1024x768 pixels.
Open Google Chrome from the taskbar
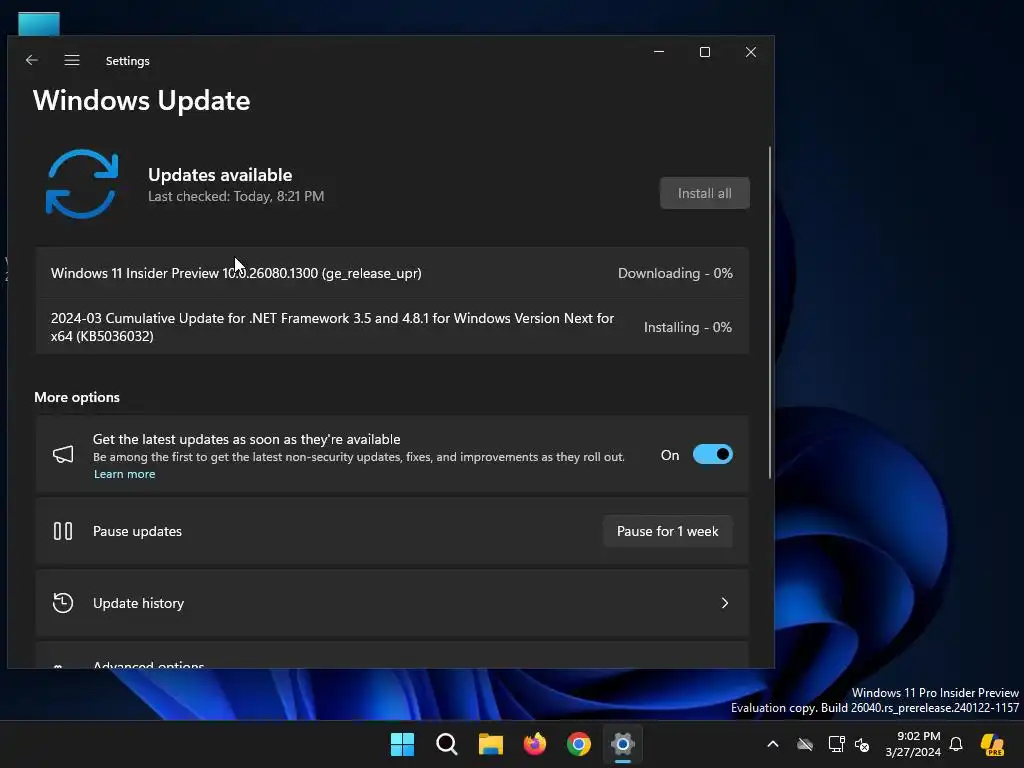pyautogui.click(x=579, y=744)
